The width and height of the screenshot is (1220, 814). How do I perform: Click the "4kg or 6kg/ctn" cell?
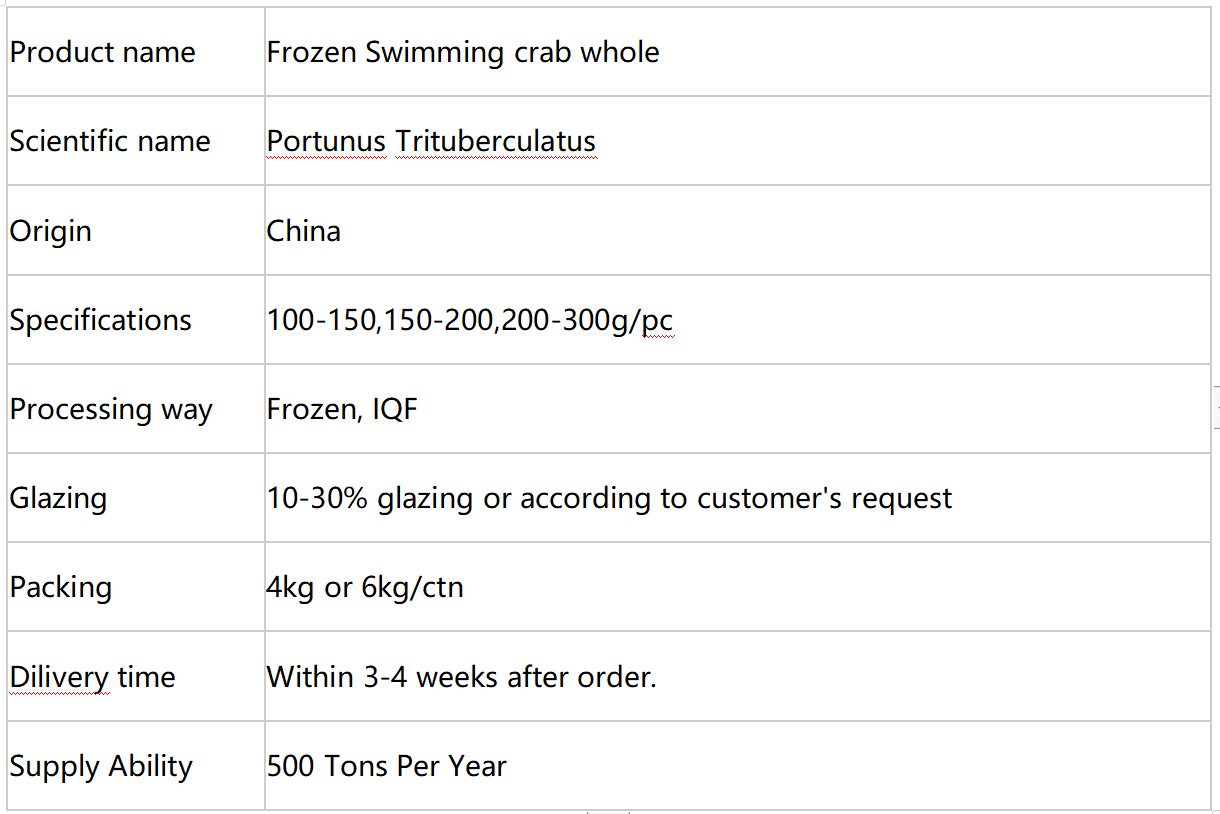coord(737,586)
